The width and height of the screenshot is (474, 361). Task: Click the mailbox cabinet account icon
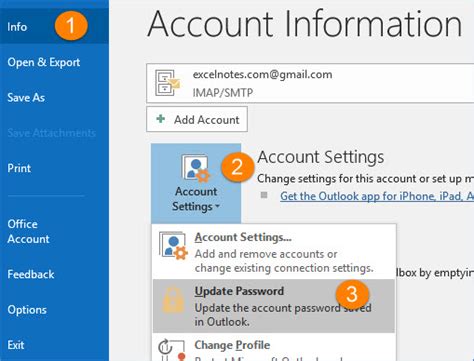167,83
